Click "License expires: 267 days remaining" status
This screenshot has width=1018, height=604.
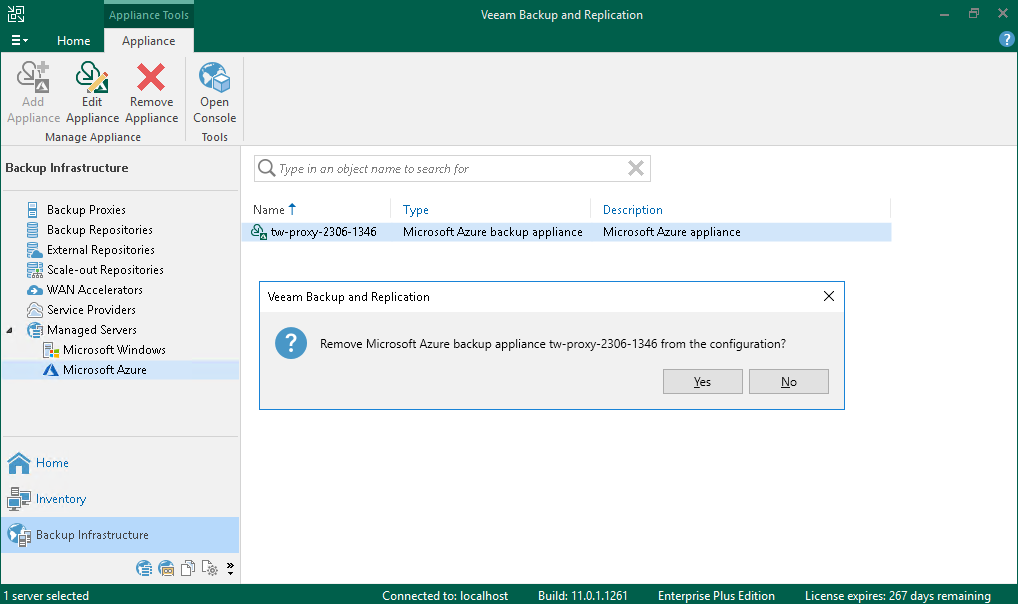pyautogui.click(x=898, y=596)
